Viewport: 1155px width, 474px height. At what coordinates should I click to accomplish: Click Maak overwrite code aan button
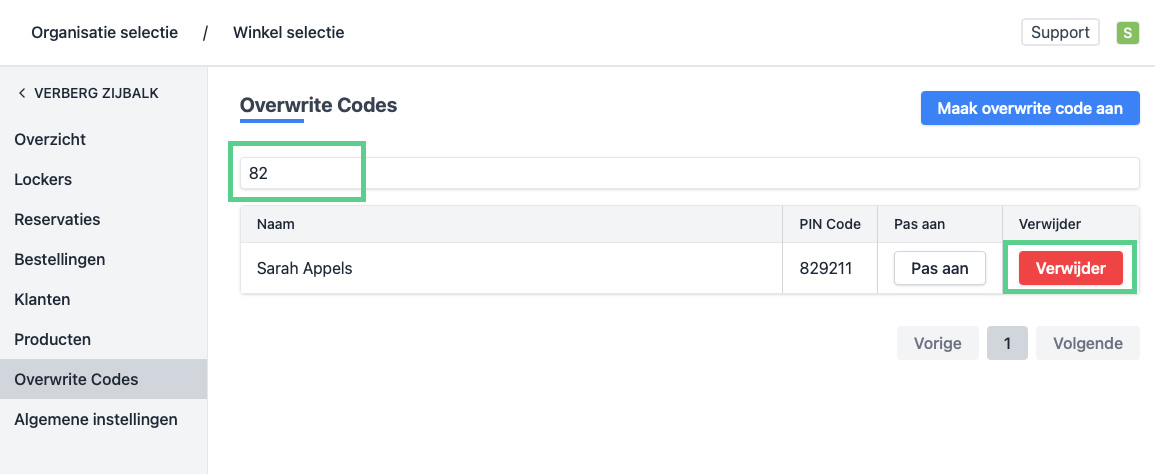click(1030, 108)
